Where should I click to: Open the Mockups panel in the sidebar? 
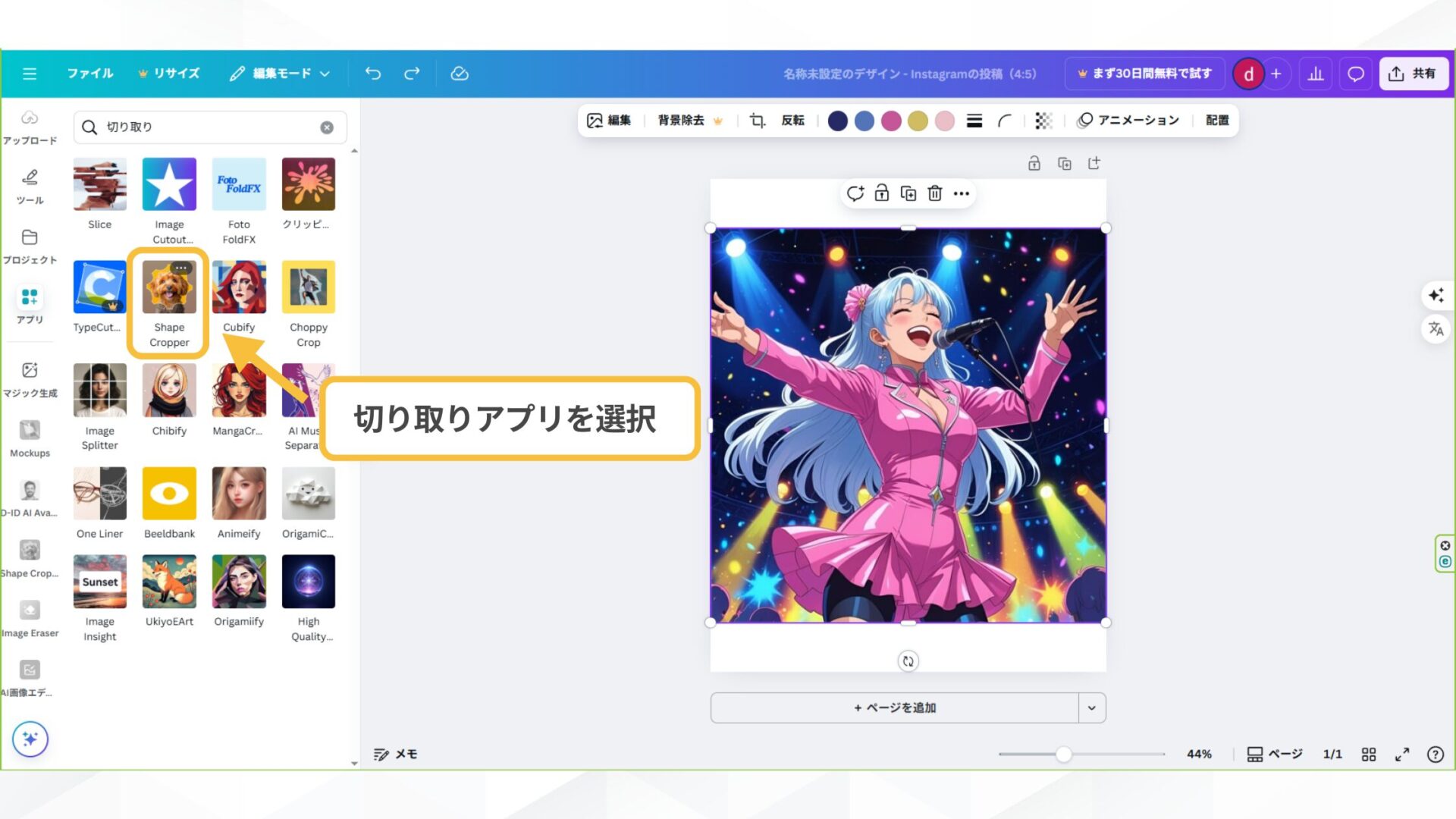click(30, 437)
